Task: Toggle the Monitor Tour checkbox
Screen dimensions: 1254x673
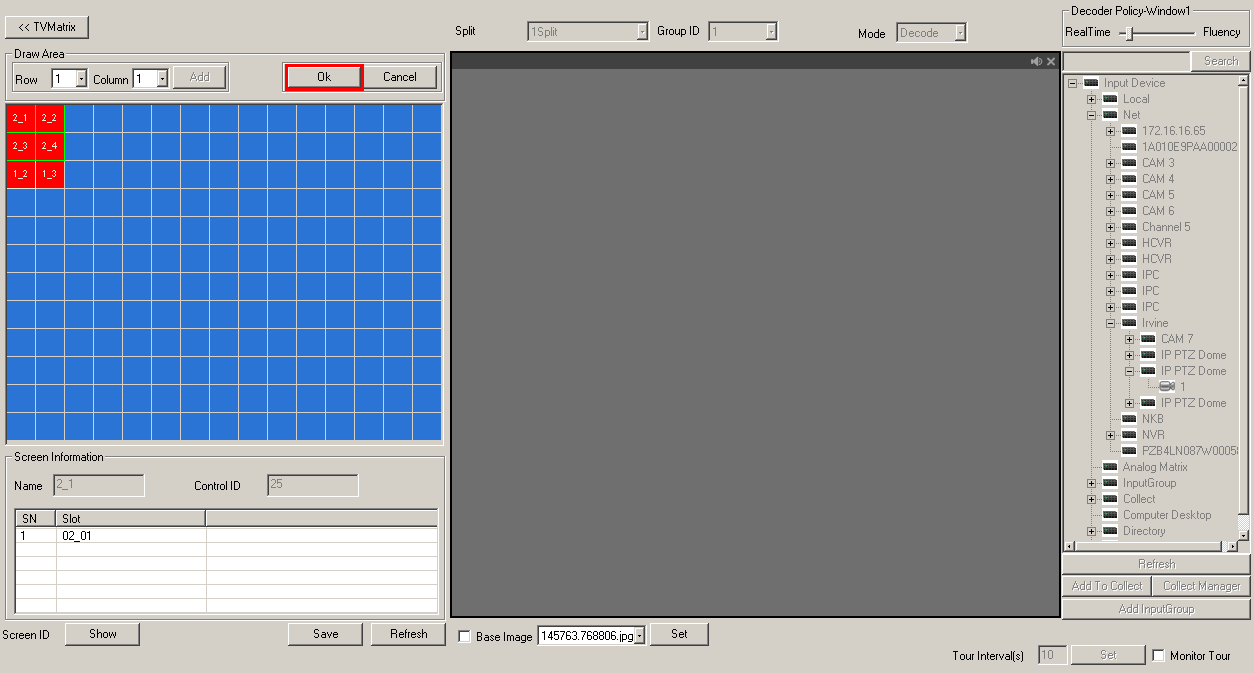Action: tap(1159, 656)
